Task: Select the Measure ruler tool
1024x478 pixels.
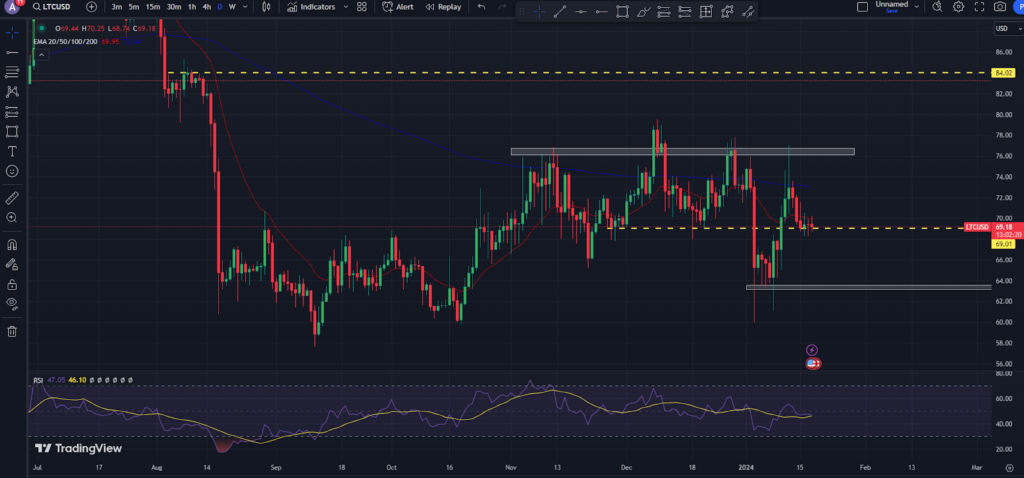Action: point(12,198)
